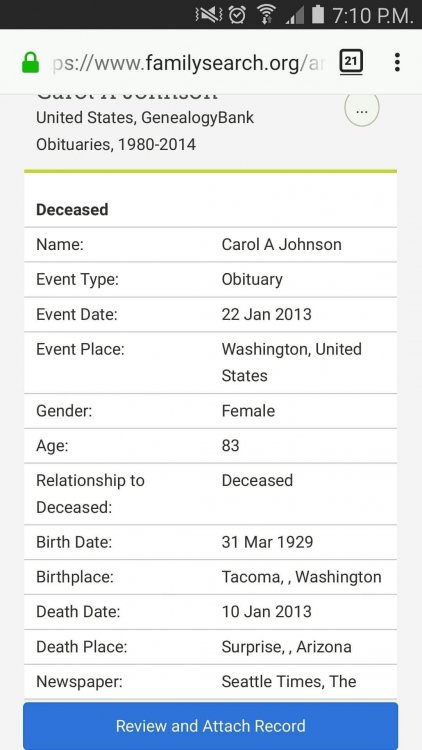Image resolution: width=422 pixels, height=750 pixels.
Task: Tap the Birth Date 31 Mar 1929 value
Action: [x=267, y=542]
